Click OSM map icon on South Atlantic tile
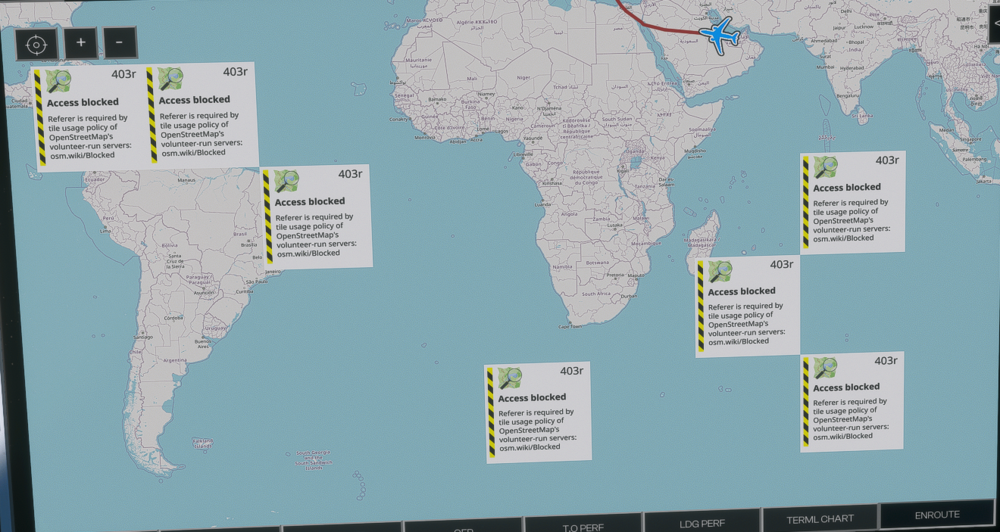1000x532 pixels. coord(510,378)
